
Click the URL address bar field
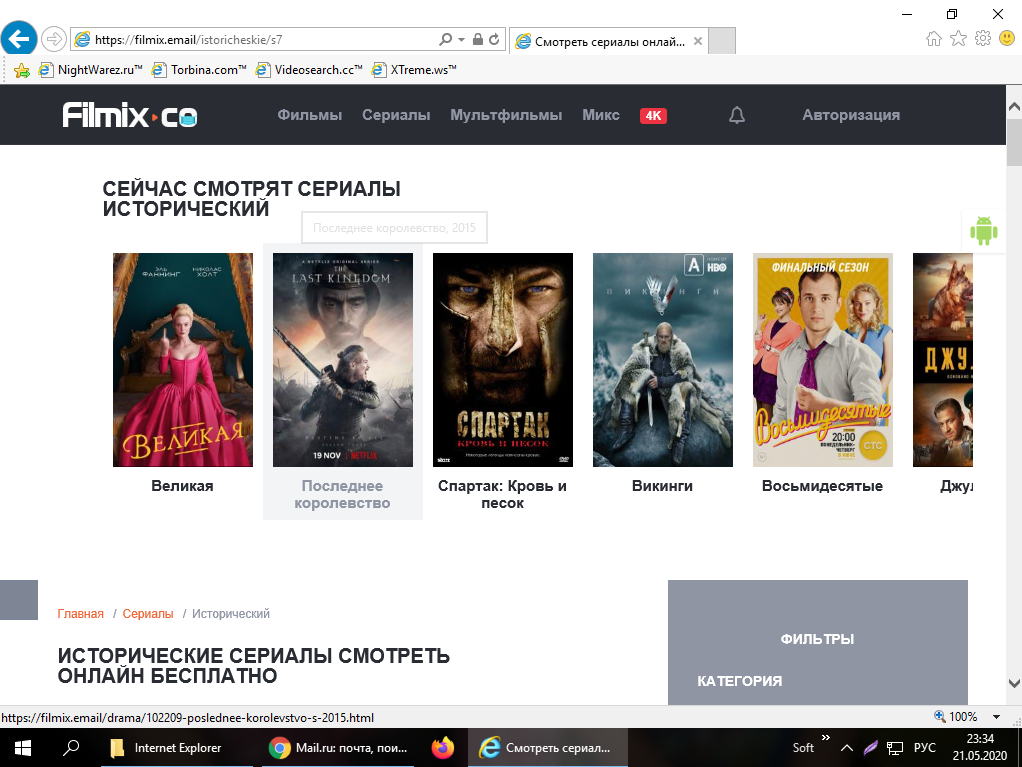click(260, 40)
